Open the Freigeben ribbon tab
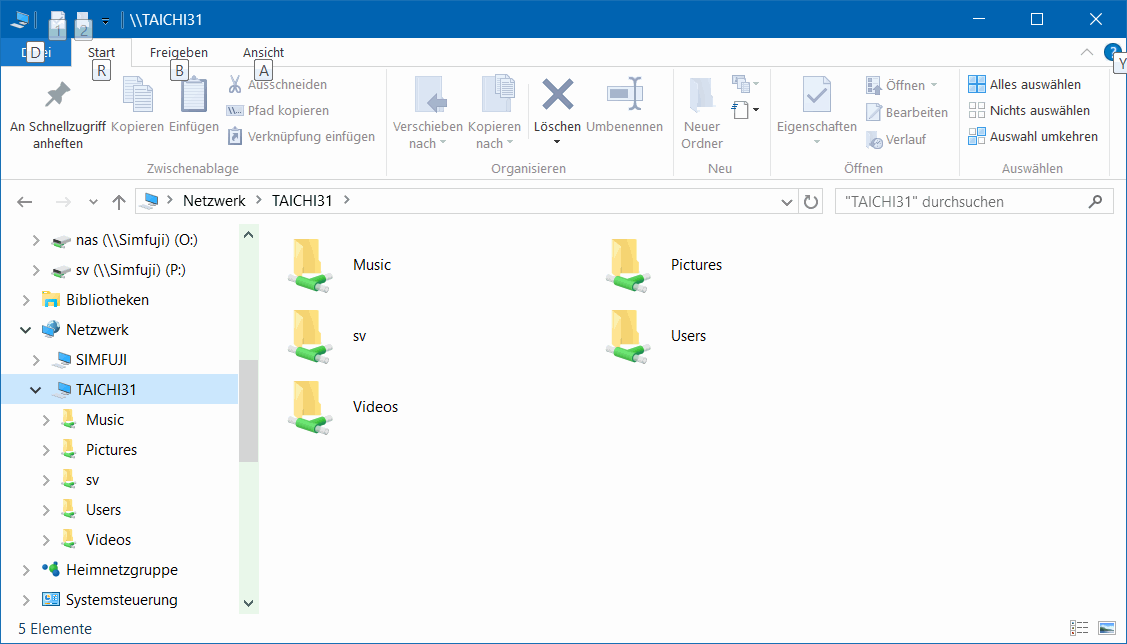This screenshot has height=644, width=1127. [179, 53]
